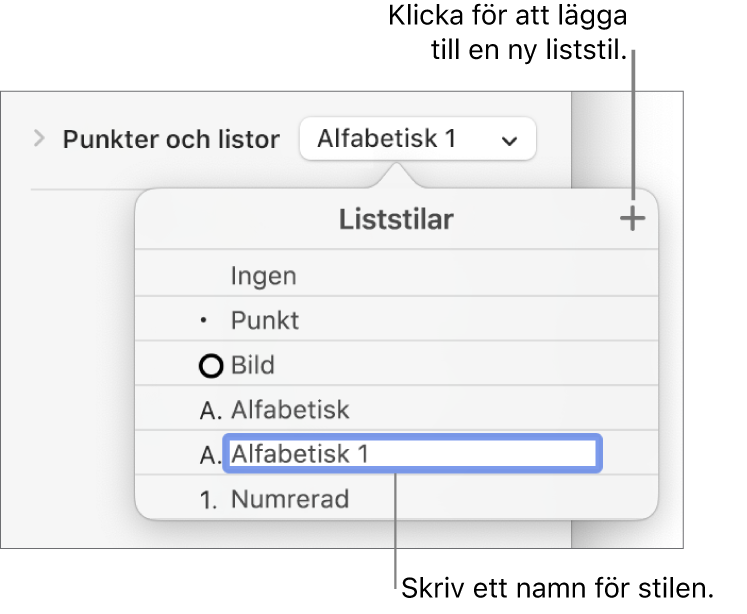The width and height of the screenshot is (747, 614).
Task: Click the Liststilar popover title
Action: pyautogui.click(x=396, y=220)
